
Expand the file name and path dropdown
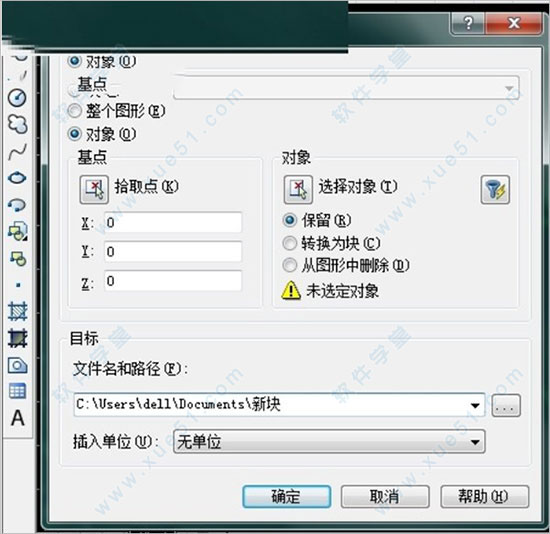point(475,406)
